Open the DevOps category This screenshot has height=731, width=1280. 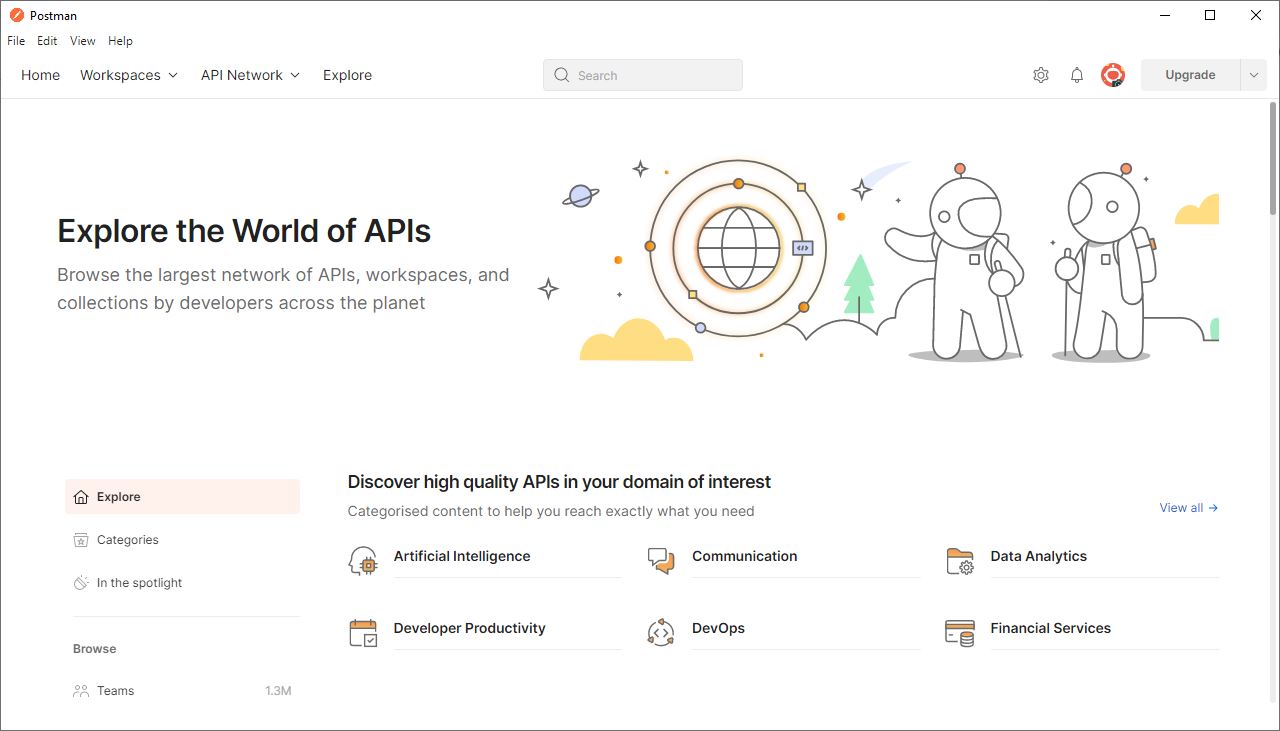pyautogui.click(x=718, y=628)
